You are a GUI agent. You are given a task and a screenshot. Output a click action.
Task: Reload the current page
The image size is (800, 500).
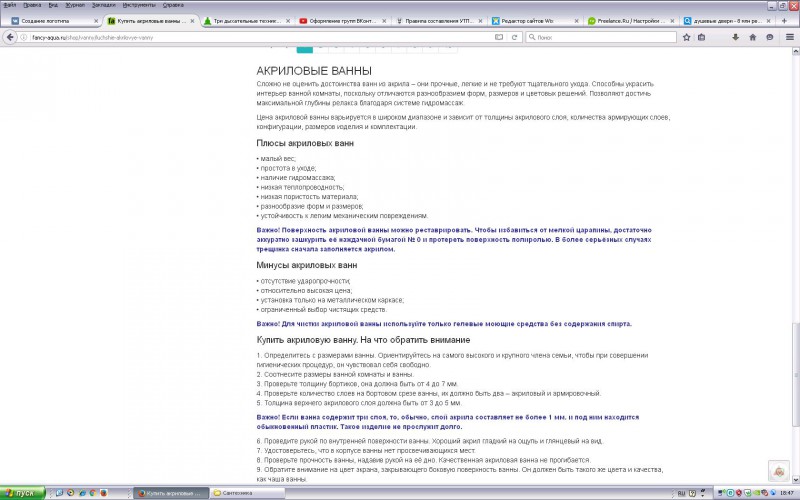(x=514, y=37)
